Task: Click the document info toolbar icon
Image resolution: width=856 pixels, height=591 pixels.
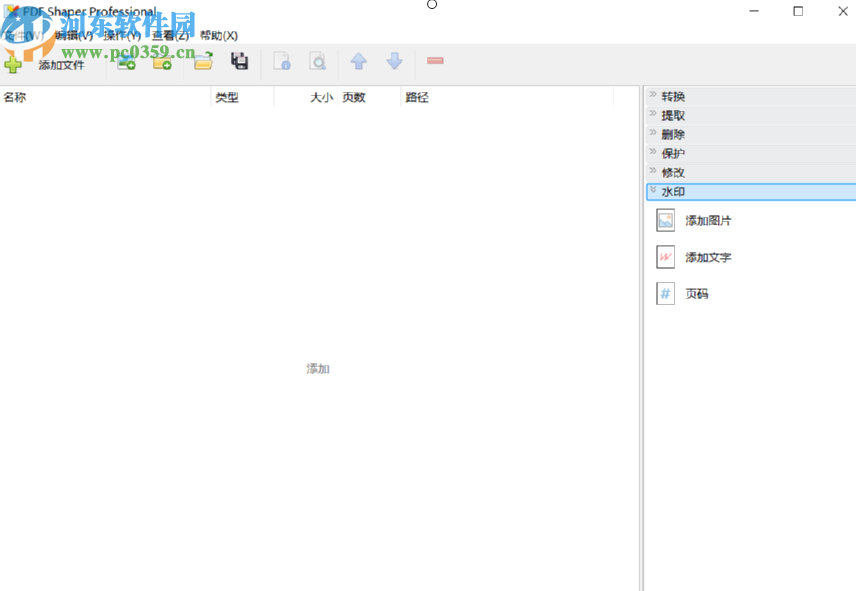Action: [x=281, y=61]
